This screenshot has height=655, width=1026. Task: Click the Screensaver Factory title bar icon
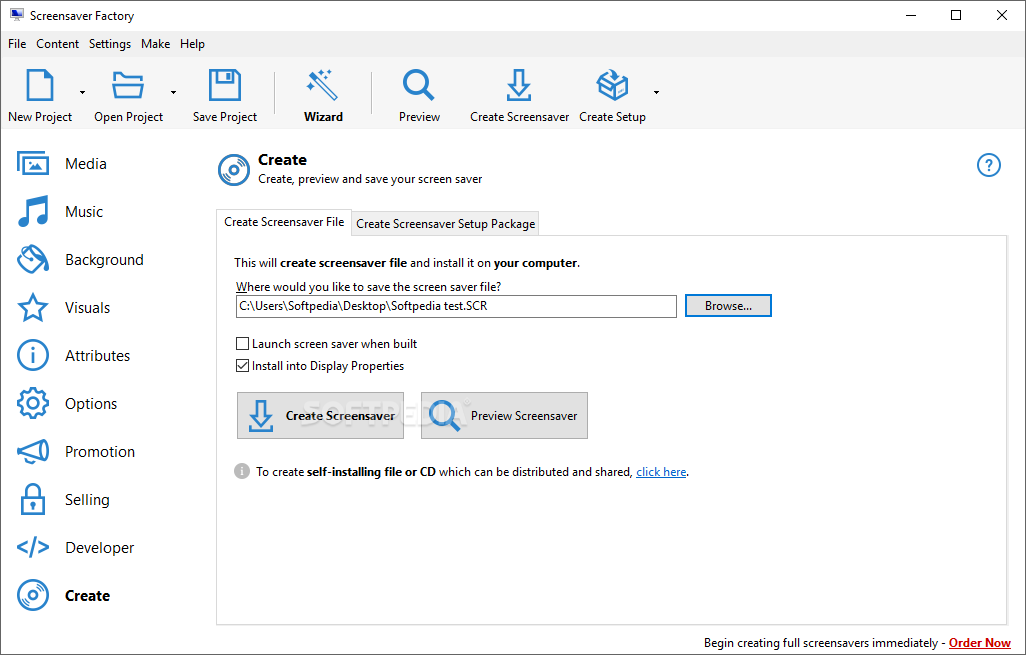pos(16,15)
